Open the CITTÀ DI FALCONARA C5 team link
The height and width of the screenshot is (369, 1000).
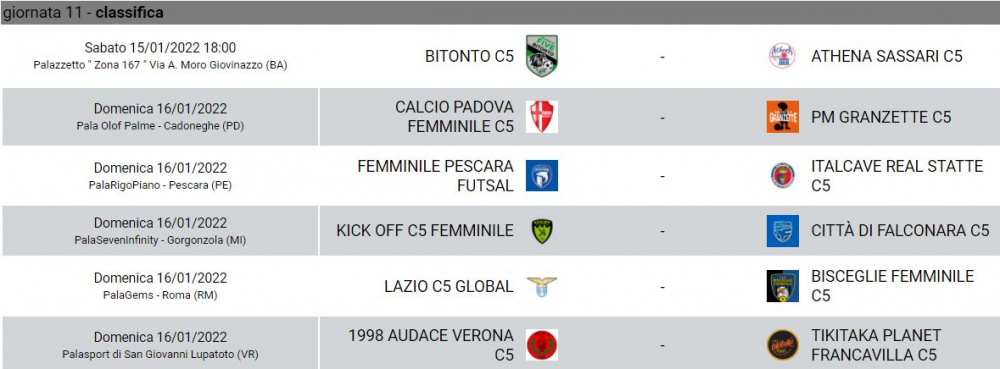pyautogui.click(x=901, y=231)
